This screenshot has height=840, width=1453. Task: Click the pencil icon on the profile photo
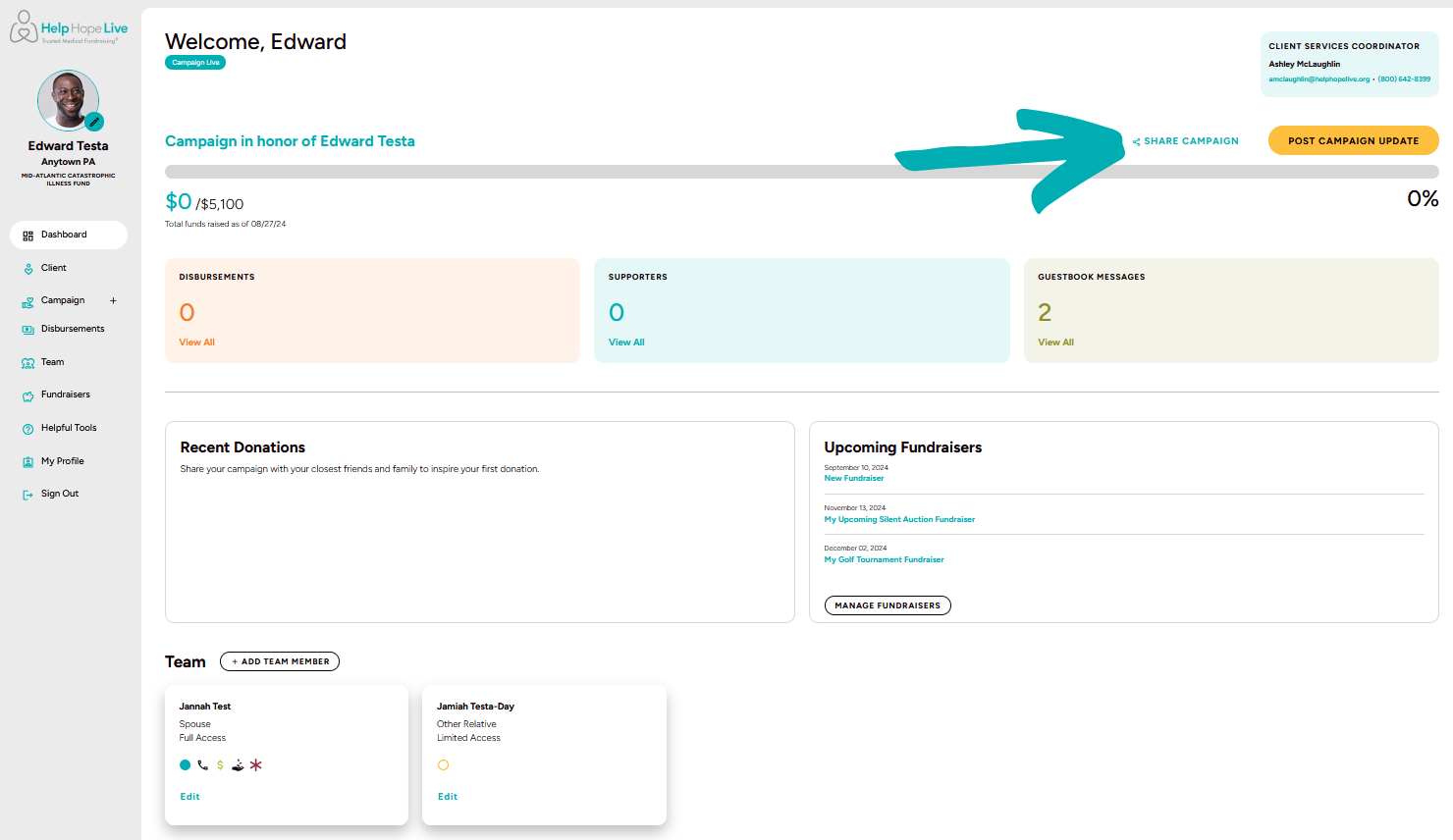click(x=93, y=122)
